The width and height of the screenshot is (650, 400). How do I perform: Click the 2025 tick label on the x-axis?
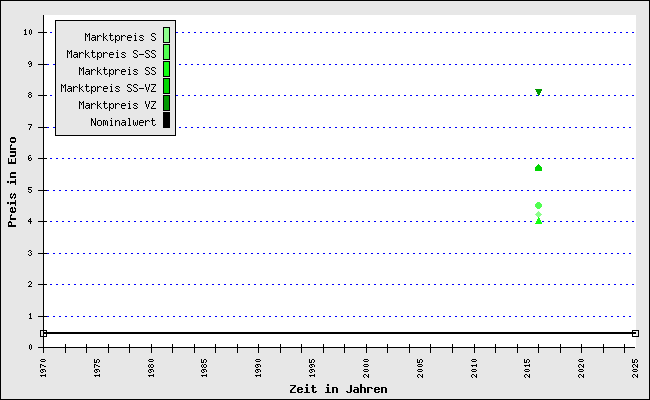coord(636,366)
